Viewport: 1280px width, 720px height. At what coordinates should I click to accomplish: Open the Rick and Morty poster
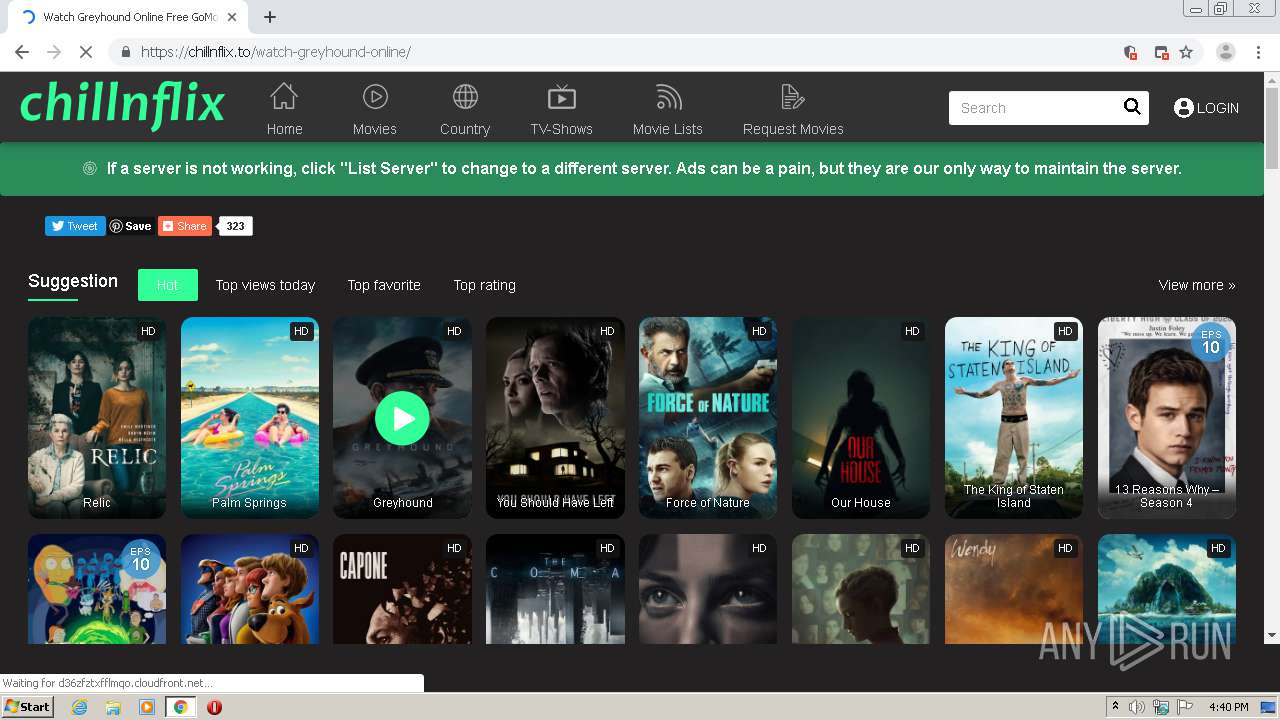click(97, 589)
